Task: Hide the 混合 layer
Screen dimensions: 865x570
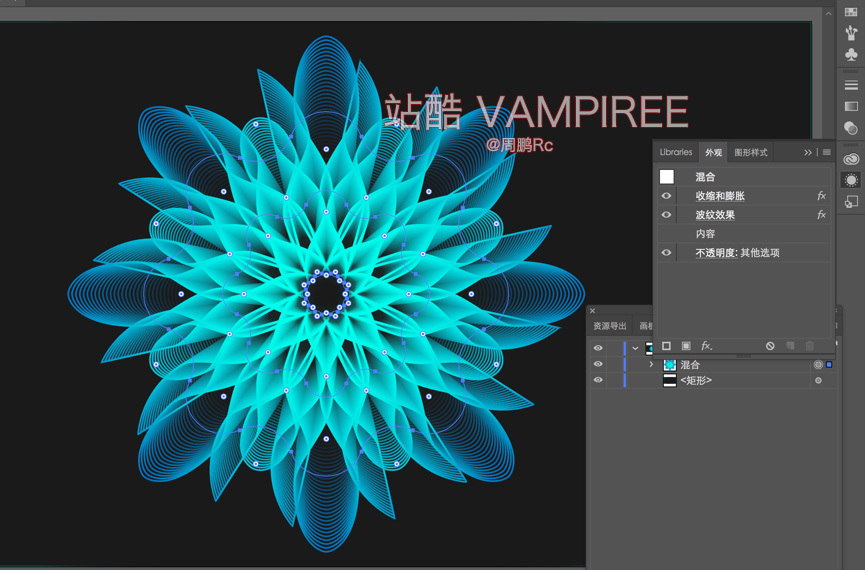Action: 598,364
